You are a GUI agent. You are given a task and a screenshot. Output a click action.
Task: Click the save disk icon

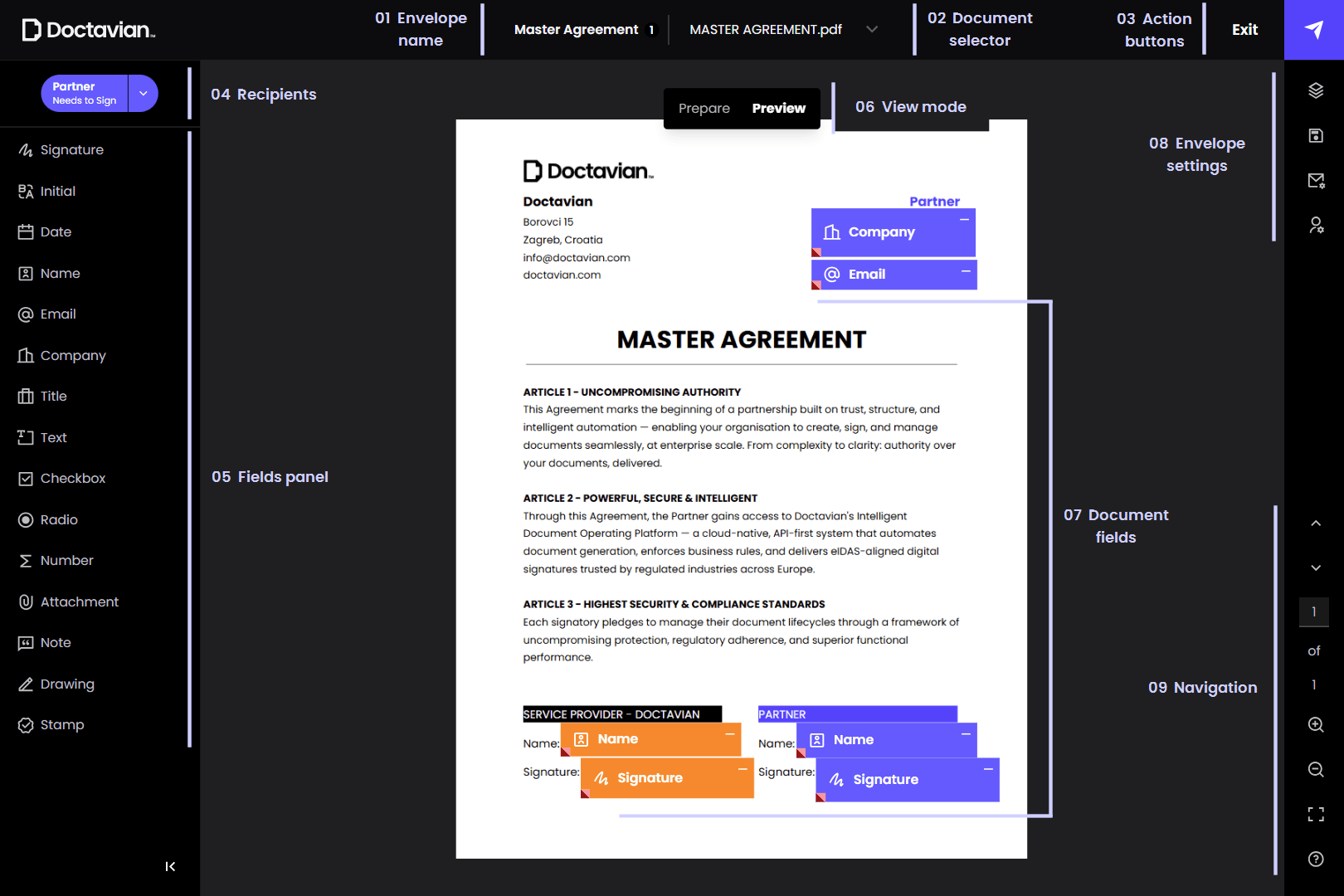1316,135
